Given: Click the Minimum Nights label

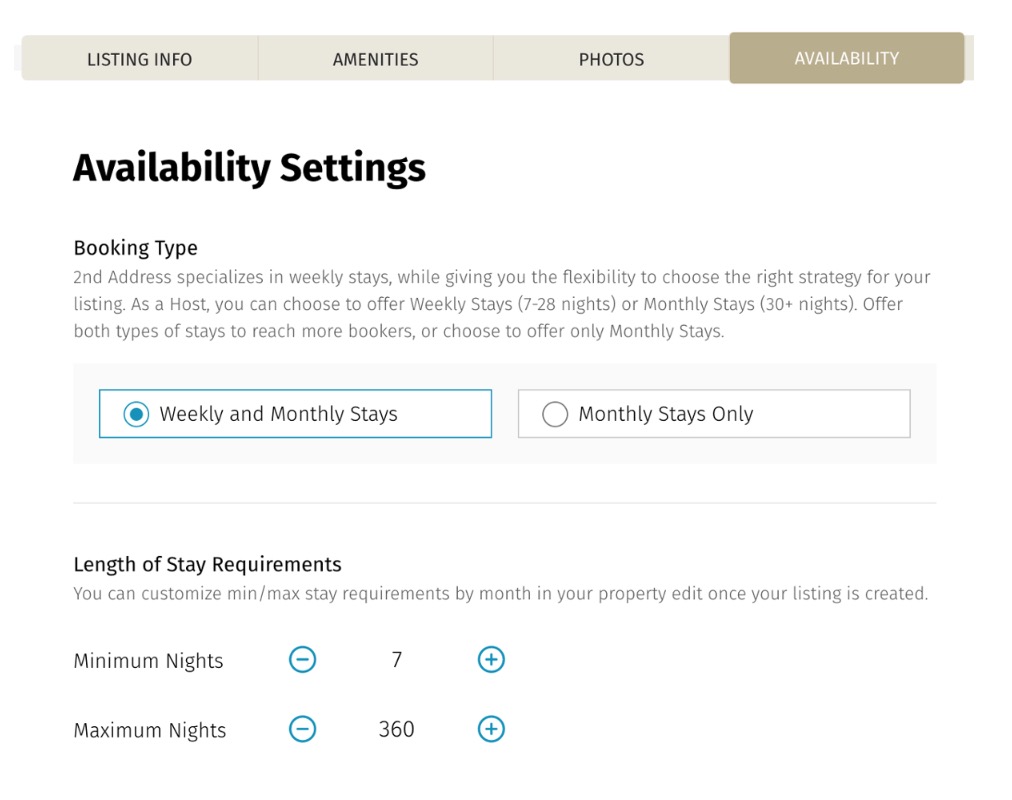Looking at the screenshot, I should pyautogui.click(x=148, y=661).
